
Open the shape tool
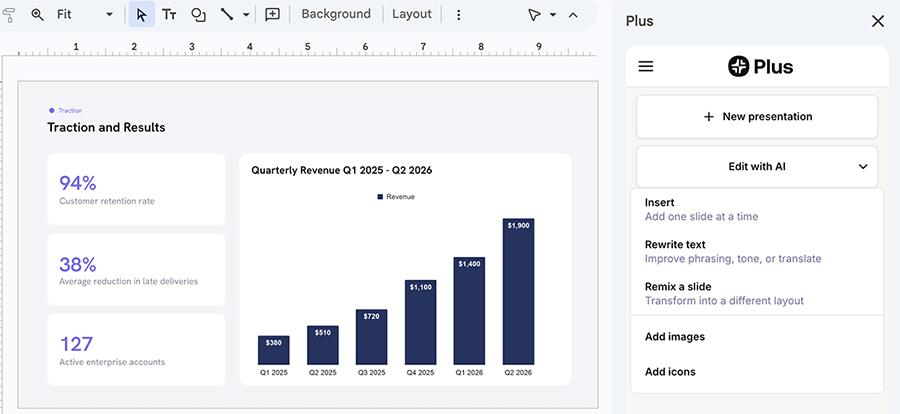click(198, 15)
